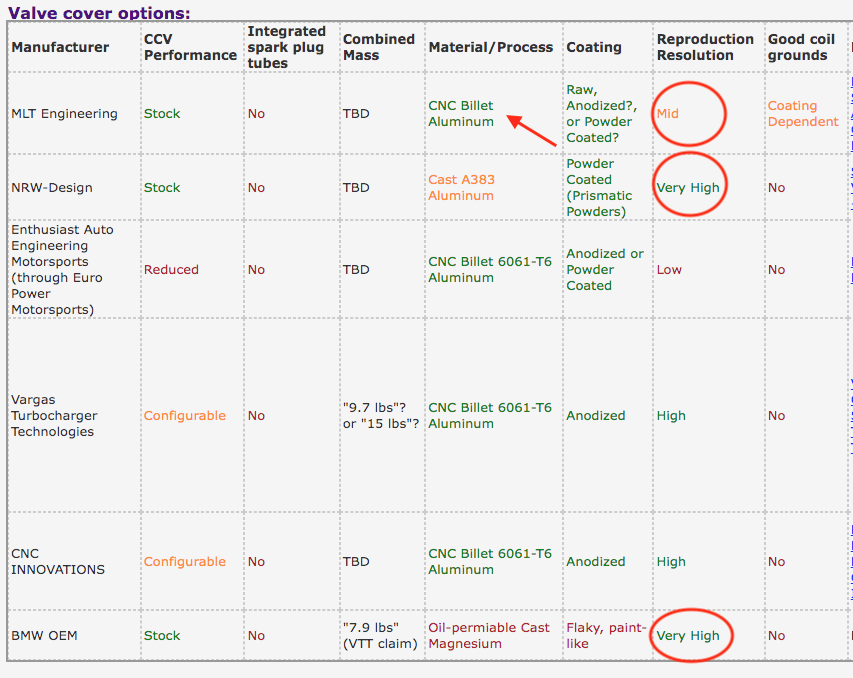
Task: Select the CNC INNOVATIONS manufacturer cell
Action: (x=58, y=562)
